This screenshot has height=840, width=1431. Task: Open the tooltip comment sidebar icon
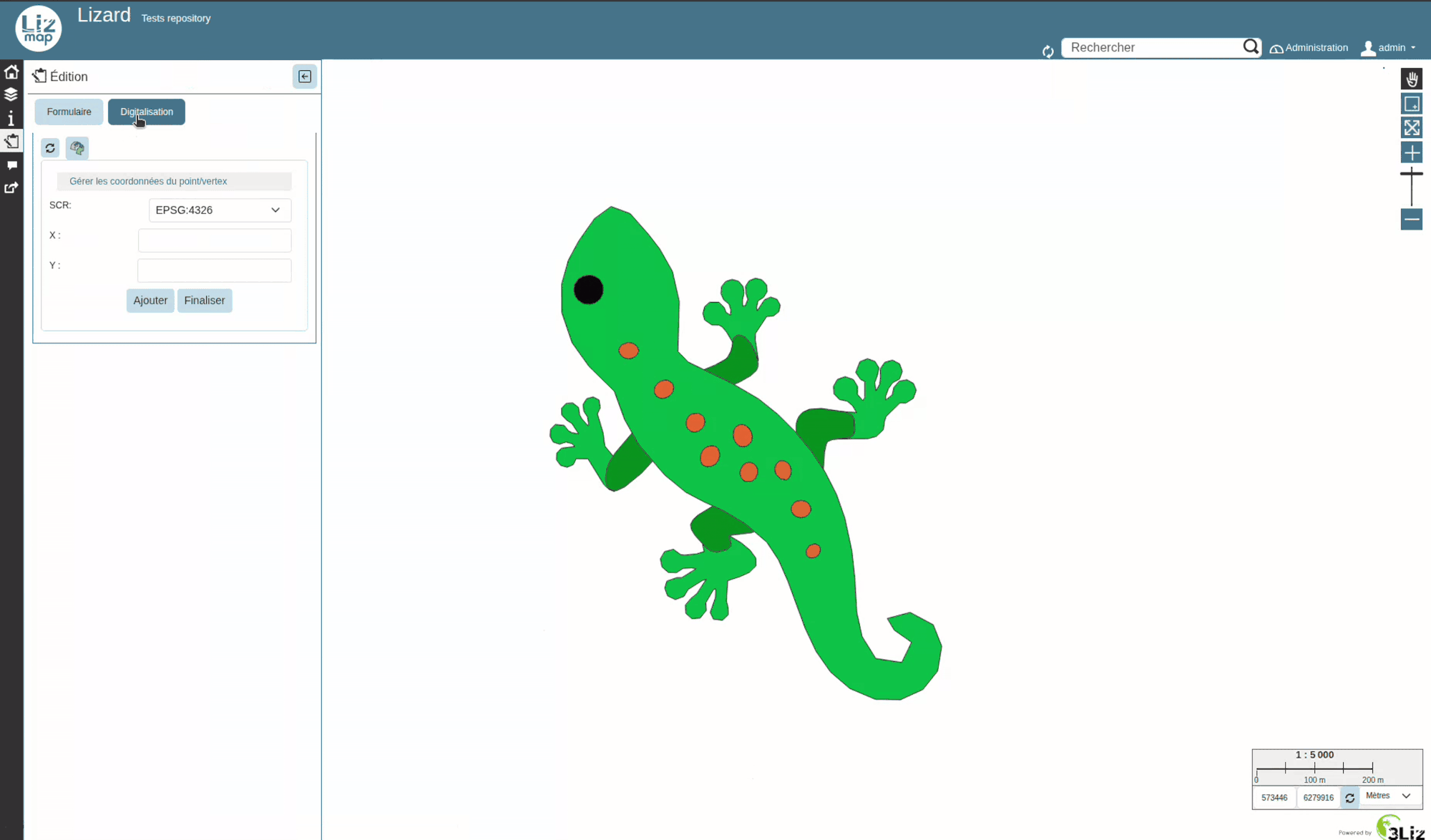coord(11,165)
